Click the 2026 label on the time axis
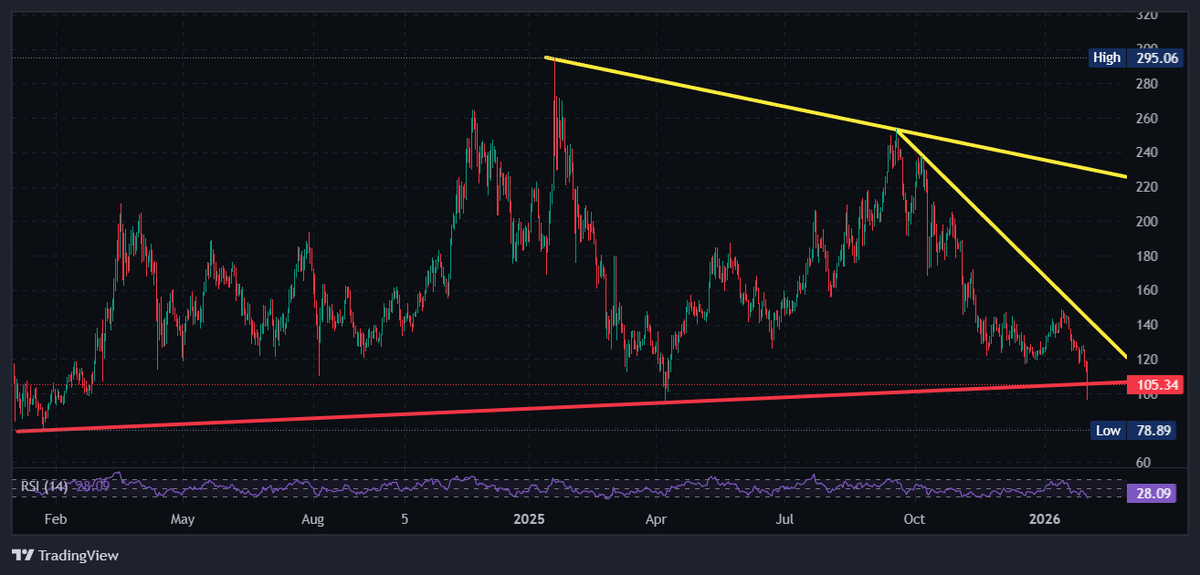 click(x=1044, y=520)
